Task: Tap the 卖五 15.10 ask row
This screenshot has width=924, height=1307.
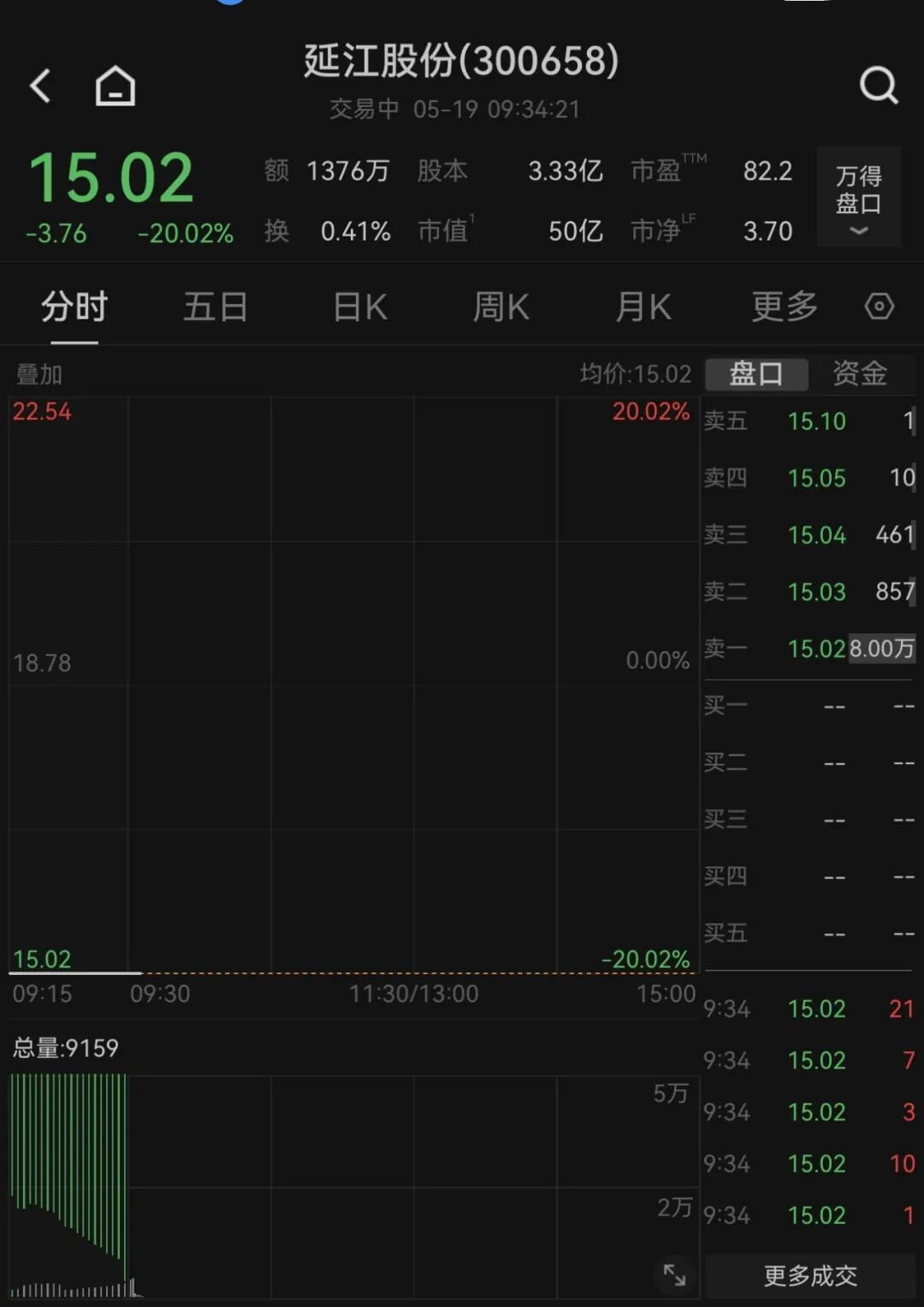Action: [809, 421]
